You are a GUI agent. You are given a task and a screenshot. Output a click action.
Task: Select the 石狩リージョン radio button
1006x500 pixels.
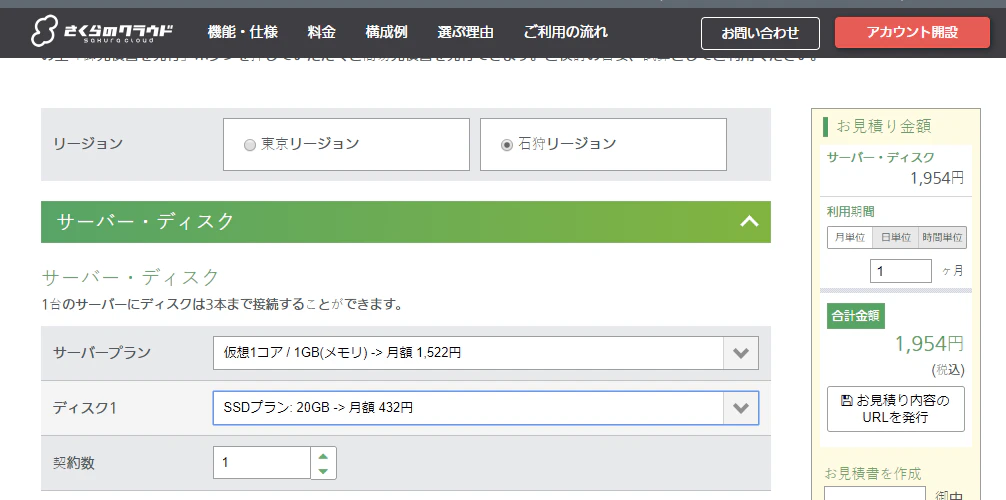tap(507, 145)
